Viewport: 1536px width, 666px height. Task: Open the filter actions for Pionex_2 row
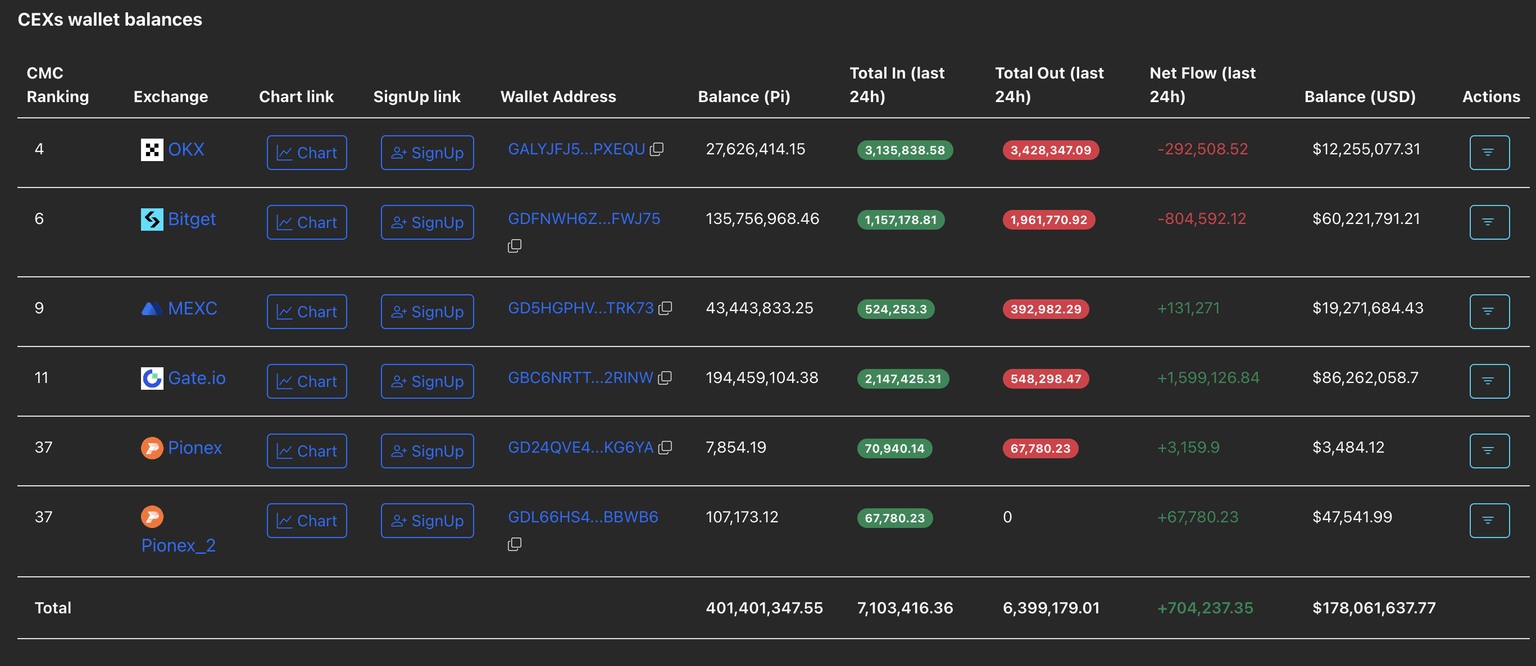[1489, 521]
